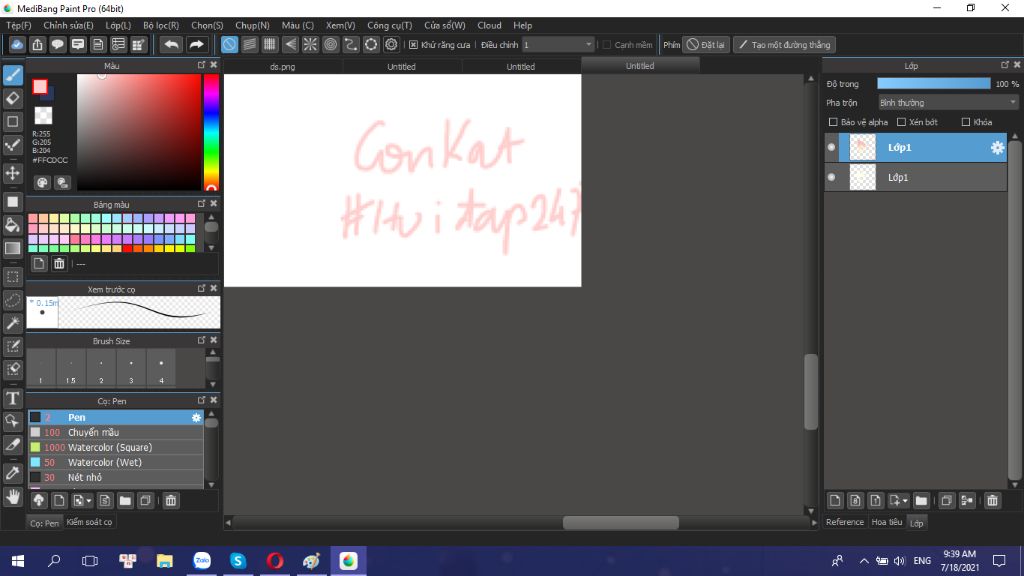This screenshot has height=576, width=1024.
Task: Add new layer folder in Lớp panel
Action: coord(921,501)
